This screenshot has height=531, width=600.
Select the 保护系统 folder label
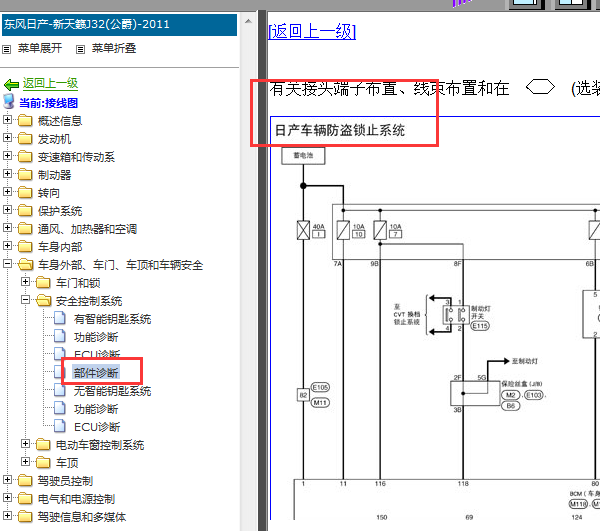60,211
